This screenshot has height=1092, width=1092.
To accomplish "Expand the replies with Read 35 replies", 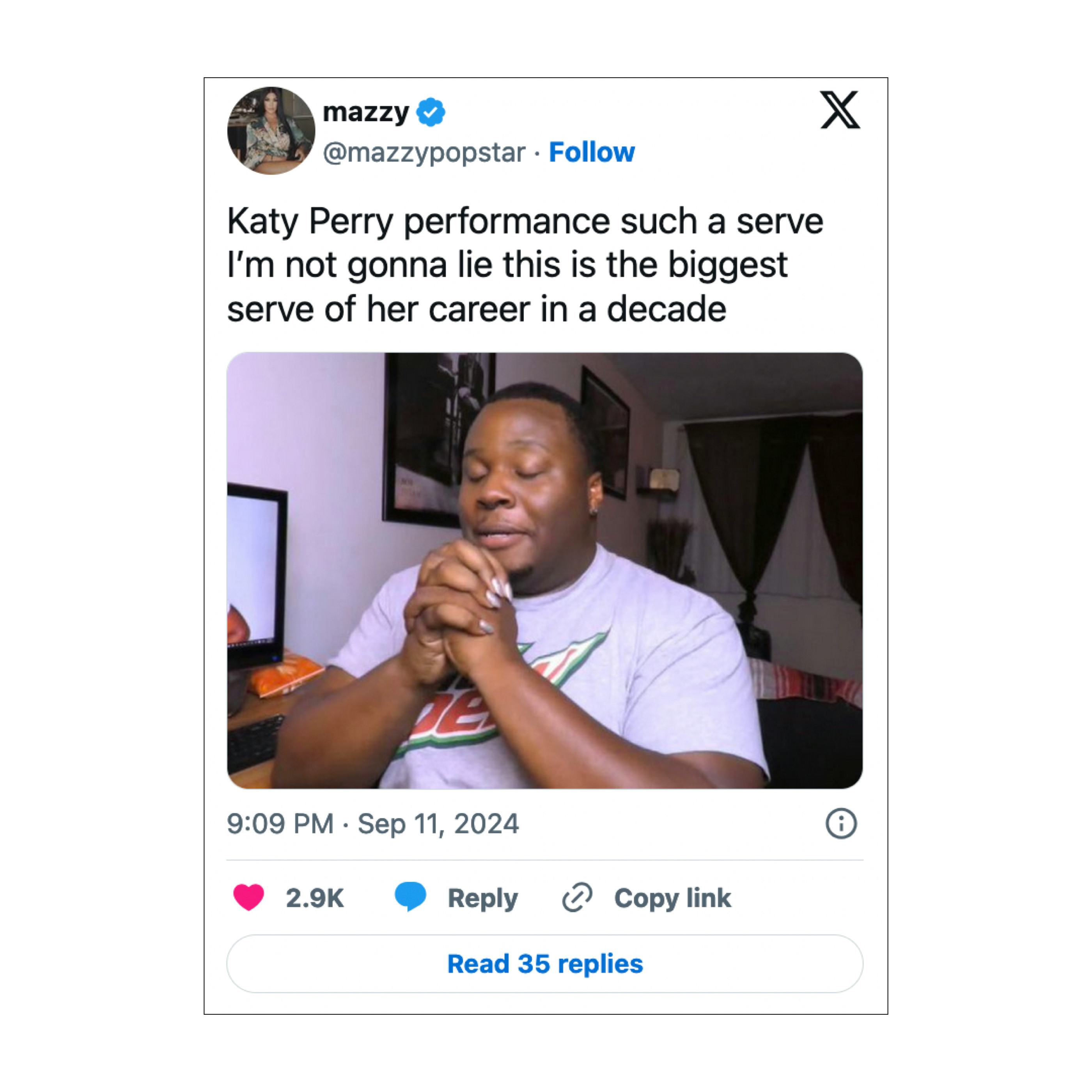I will click(546, 963).
